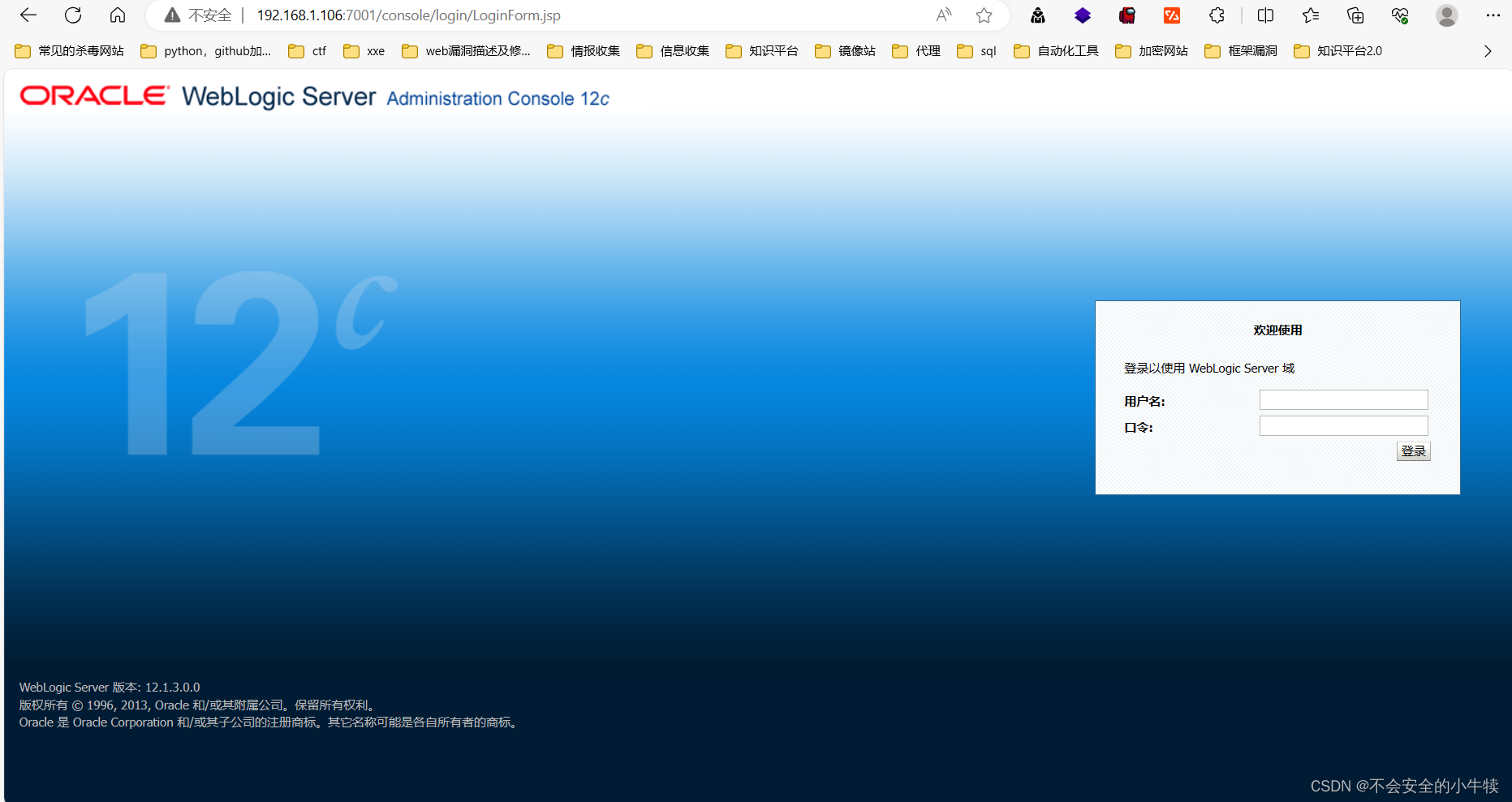This screenshot has width=1512, height=802.
Task: Open the 信息收集 bookmark folder
Action: [674, 51]
